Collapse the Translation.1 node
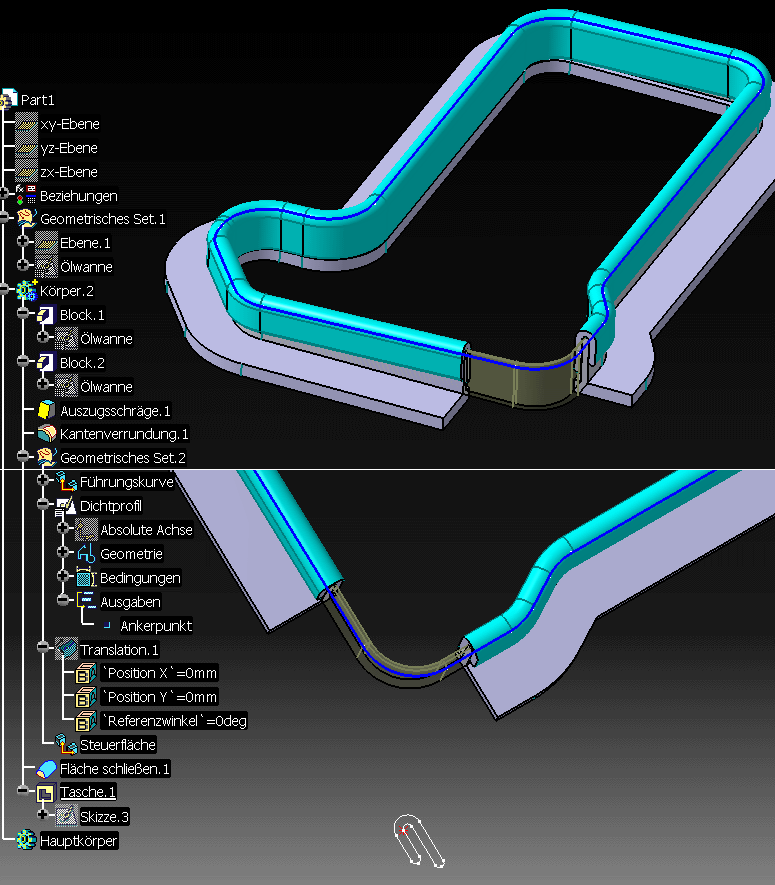 (x=43, y=647)
